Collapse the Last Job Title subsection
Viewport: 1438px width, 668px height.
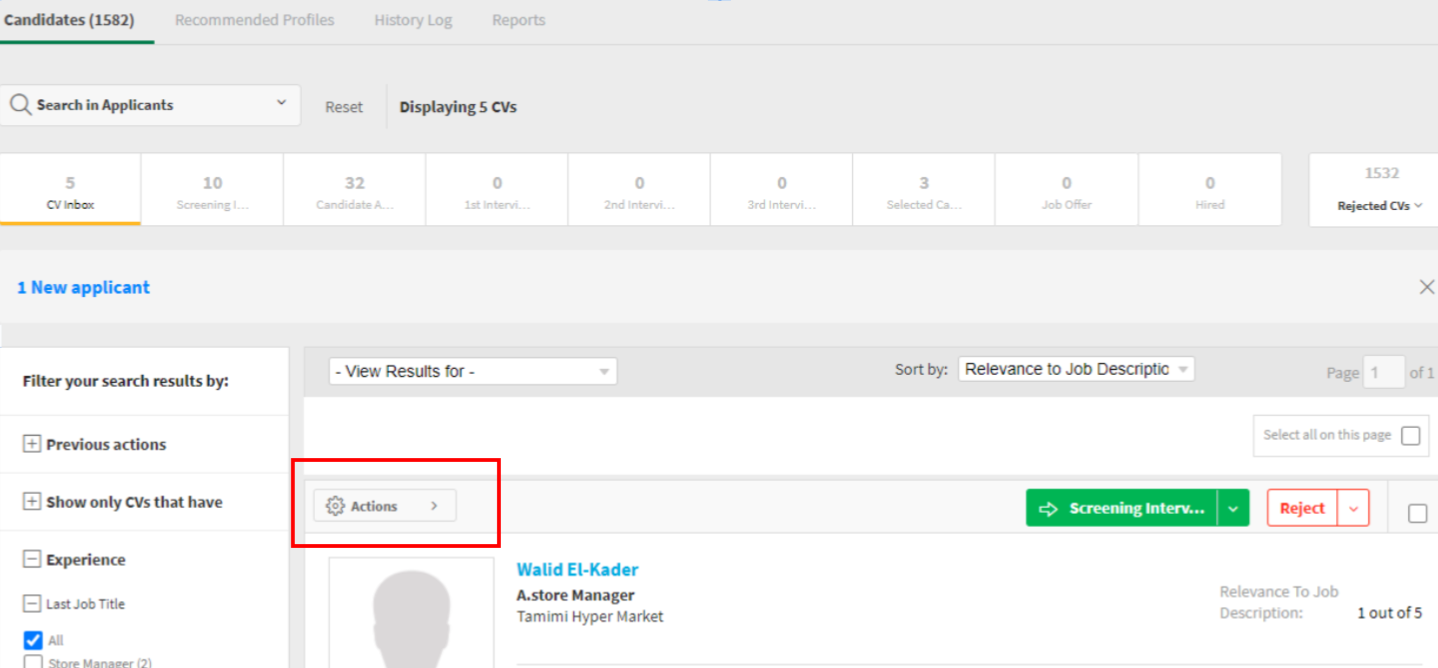[32, 604]
